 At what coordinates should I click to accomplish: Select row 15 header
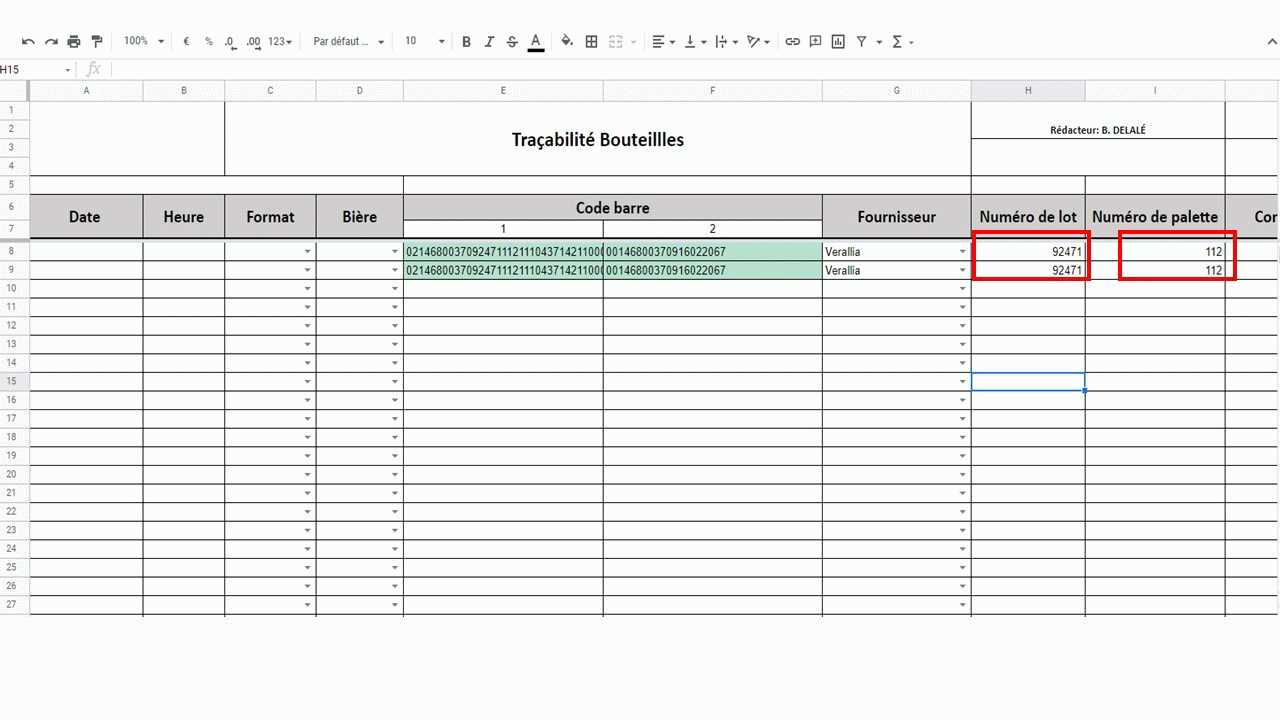[x=14, y=382]
